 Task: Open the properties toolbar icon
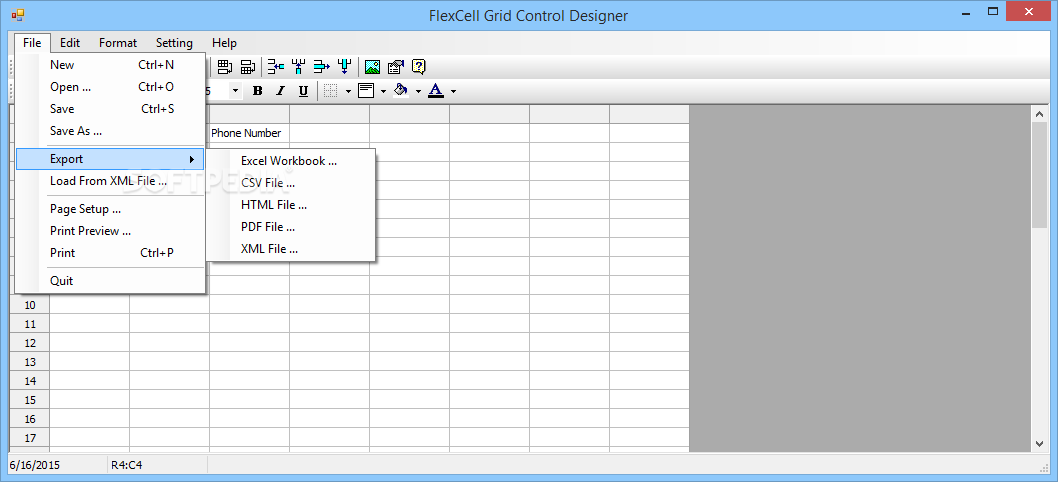(395, 67)
